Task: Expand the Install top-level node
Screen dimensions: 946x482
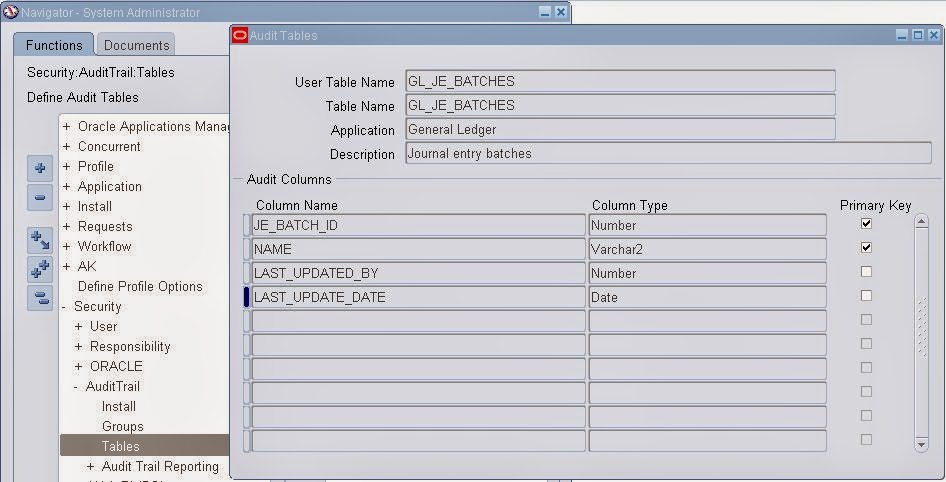Action: pos(66,207)
